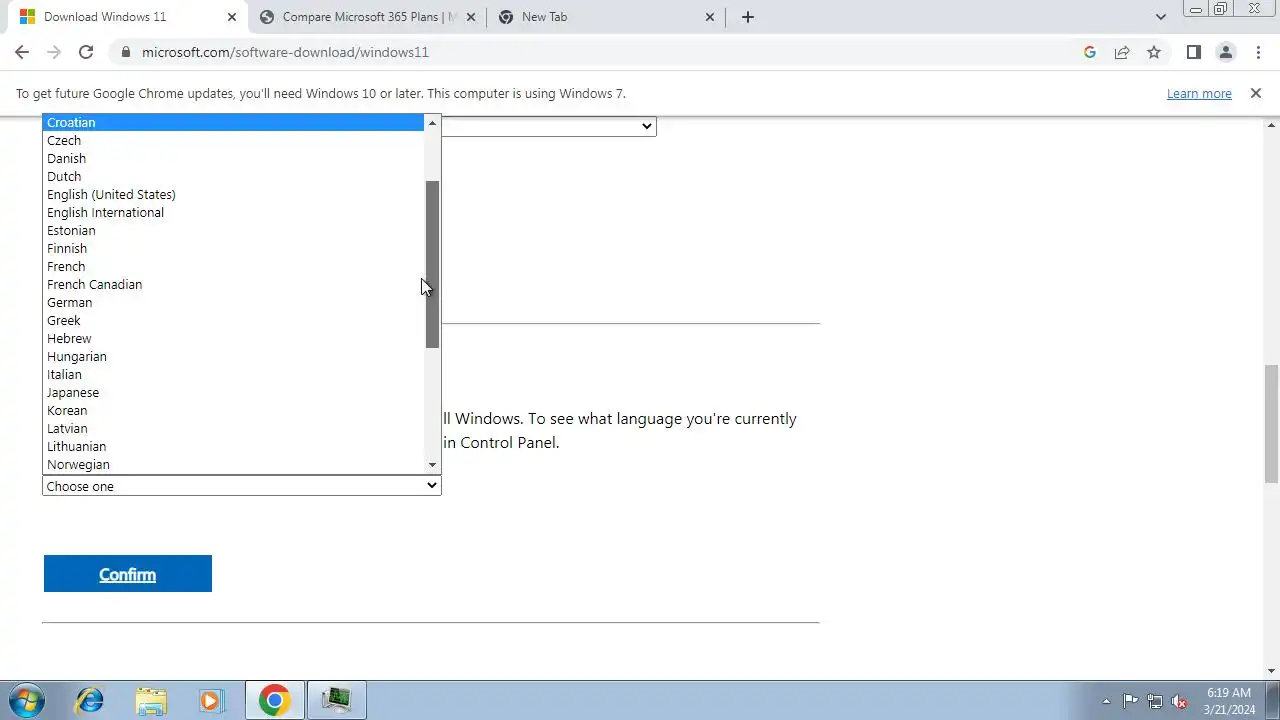Close the Download Windows 11 tab
Screen dimensions: 1280x720
tap(232, 17)
